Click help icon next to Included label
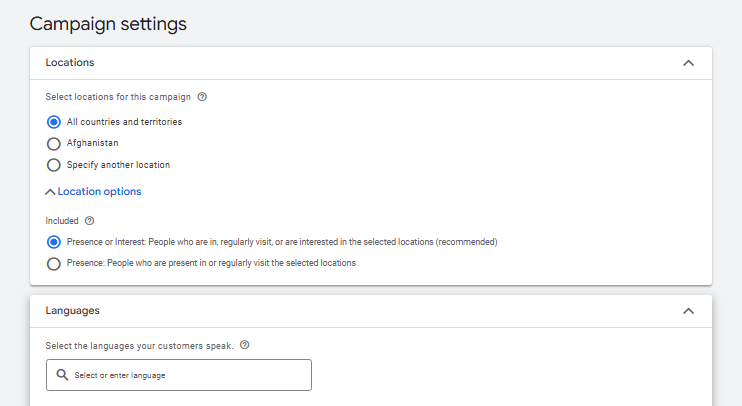 tap(89, 221)
